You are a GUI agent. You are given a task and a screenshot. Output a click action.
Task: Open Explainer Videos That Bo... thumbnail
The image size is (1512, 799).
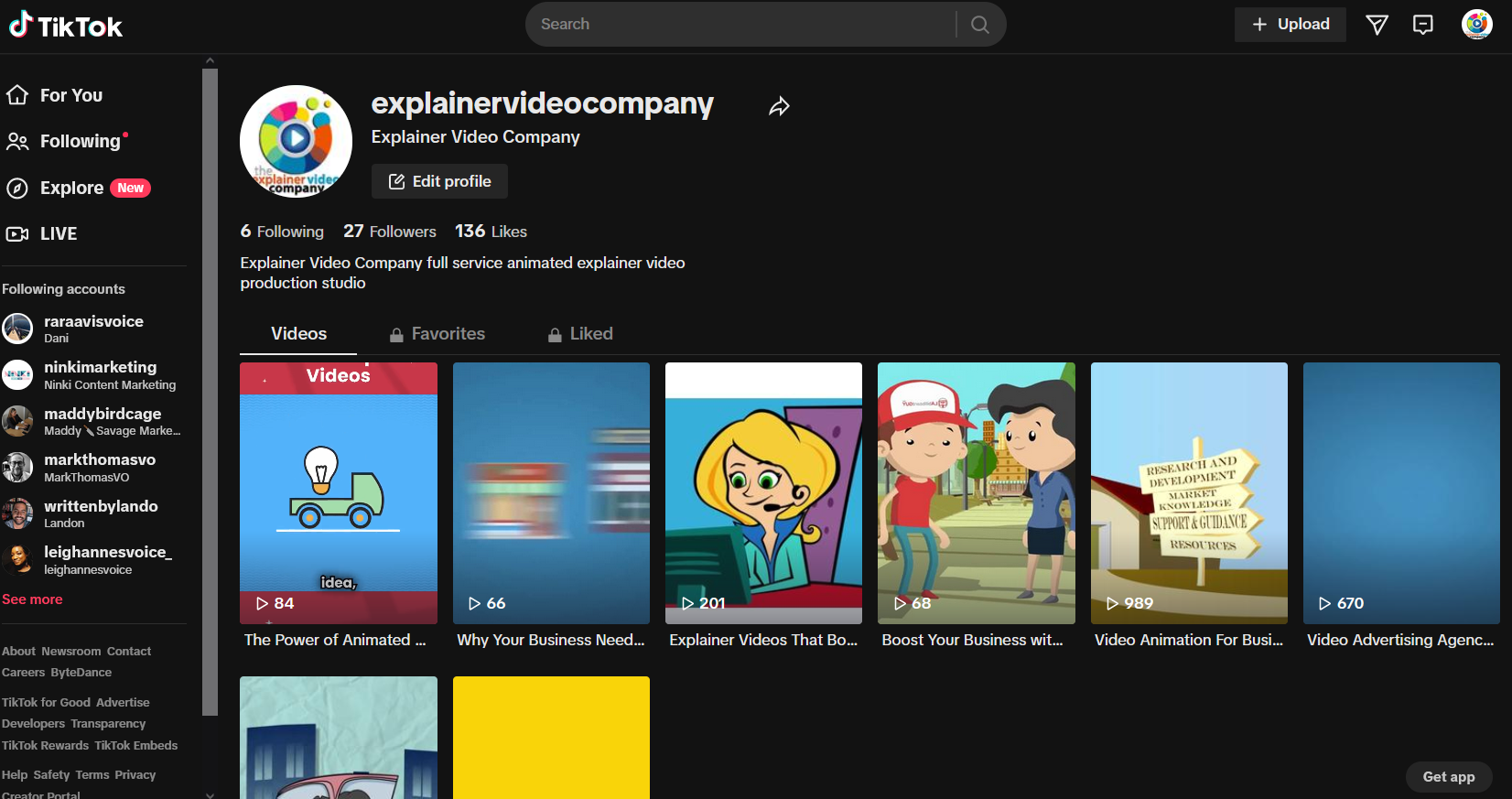(763, 493)
